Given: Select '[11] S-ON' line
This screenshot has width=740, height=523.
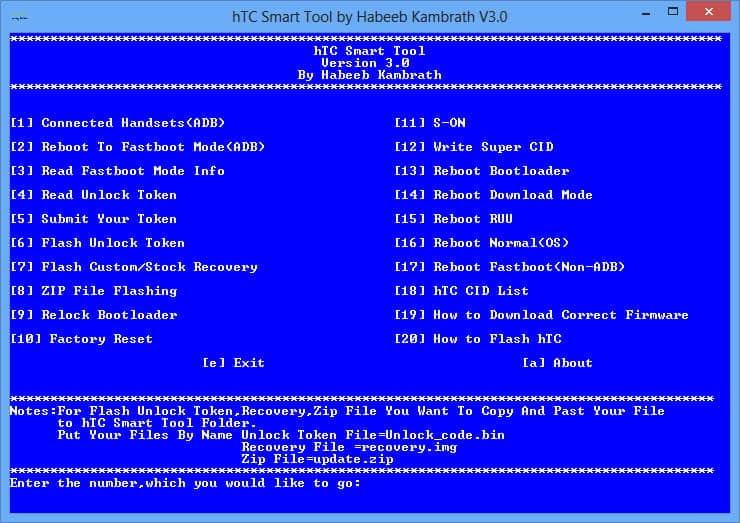Looking at the screenshot, I should 430,123.
